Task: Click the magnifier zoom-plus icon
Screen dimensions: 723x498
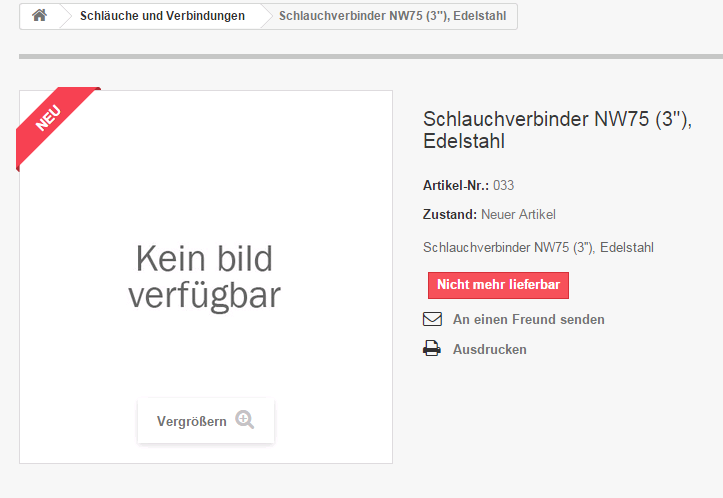Action: (x=245, y=421)
